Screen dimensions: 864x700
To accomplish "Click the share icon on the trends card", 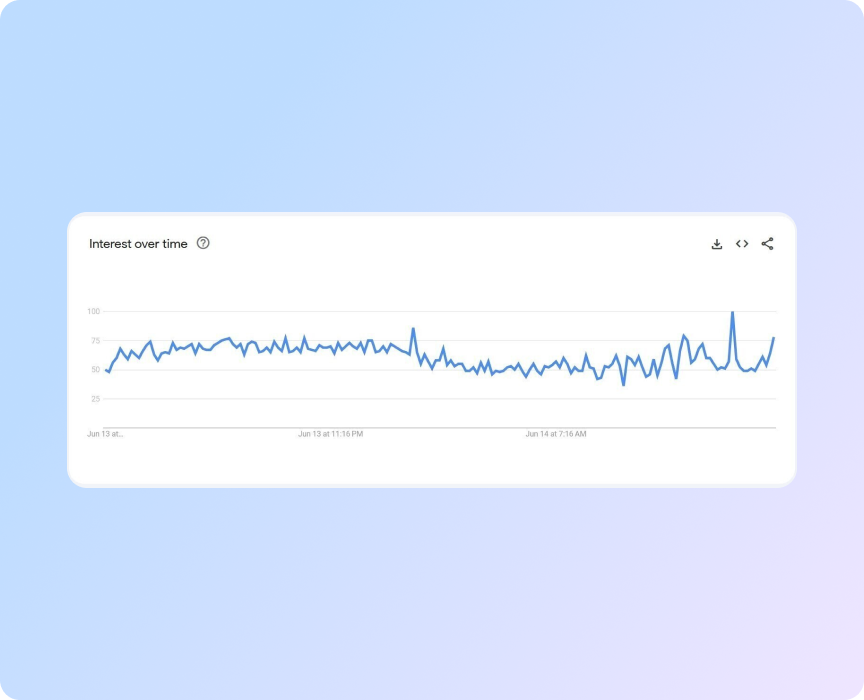I will point(767,243).
